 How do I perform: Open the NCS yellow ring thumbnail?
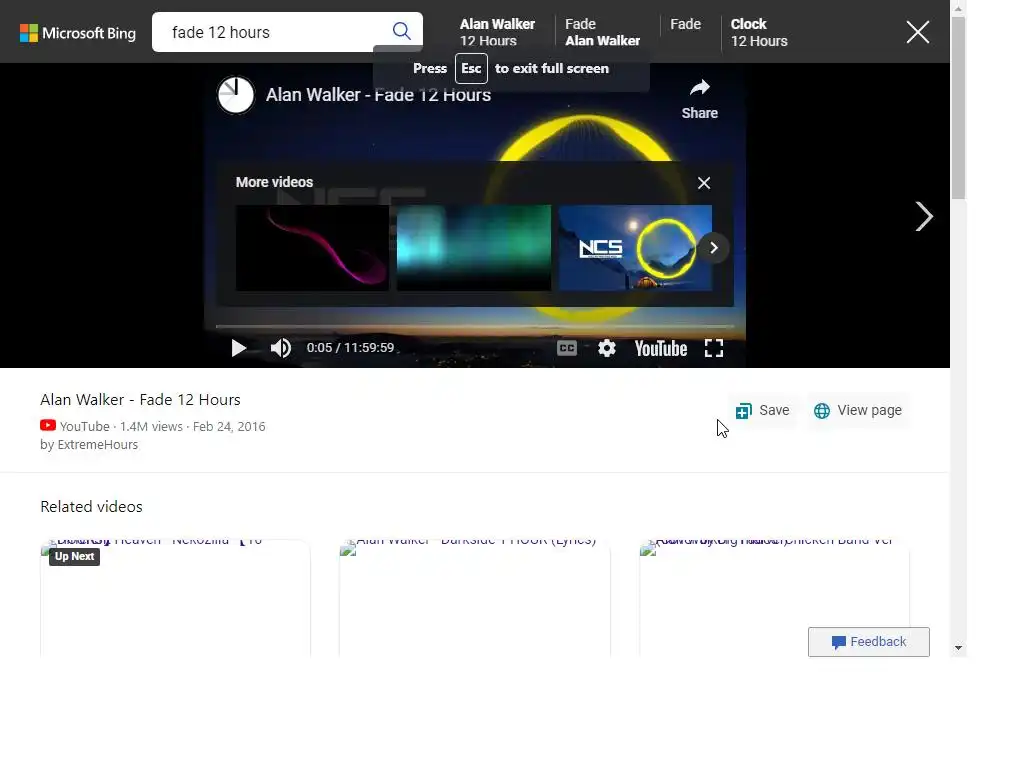pos(635,248)
